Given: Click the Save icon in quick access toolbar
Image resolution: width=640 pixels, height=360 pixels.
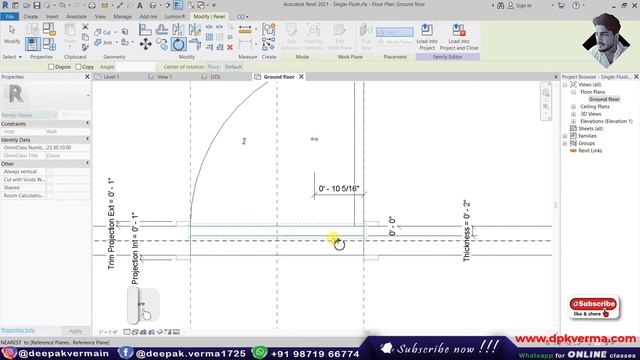Looking at the screenshot, I should (x=37, y=5).
